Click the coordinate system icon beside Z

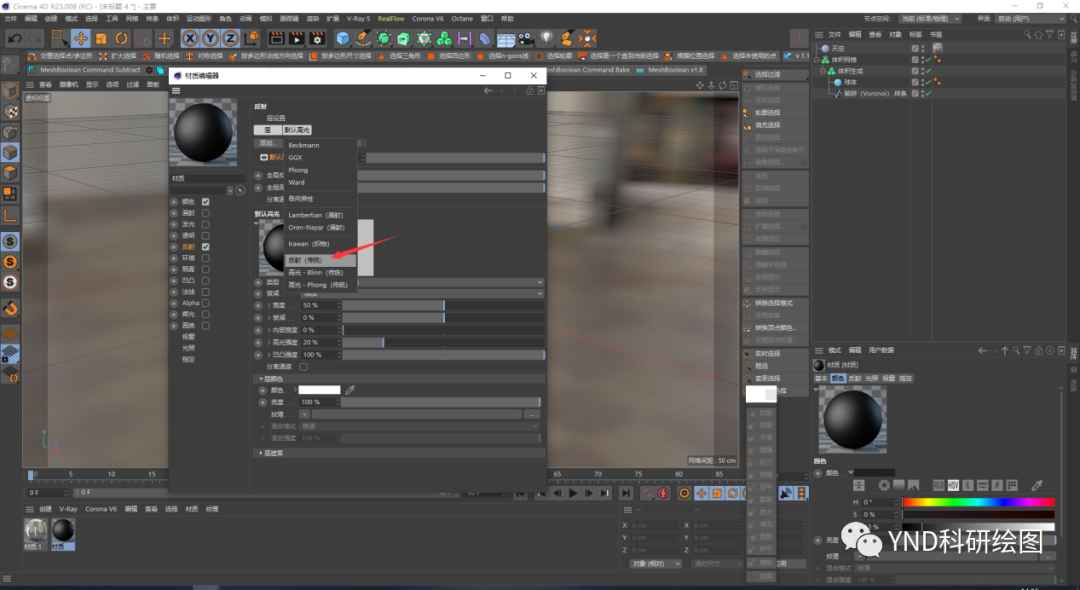coord(251,38)
